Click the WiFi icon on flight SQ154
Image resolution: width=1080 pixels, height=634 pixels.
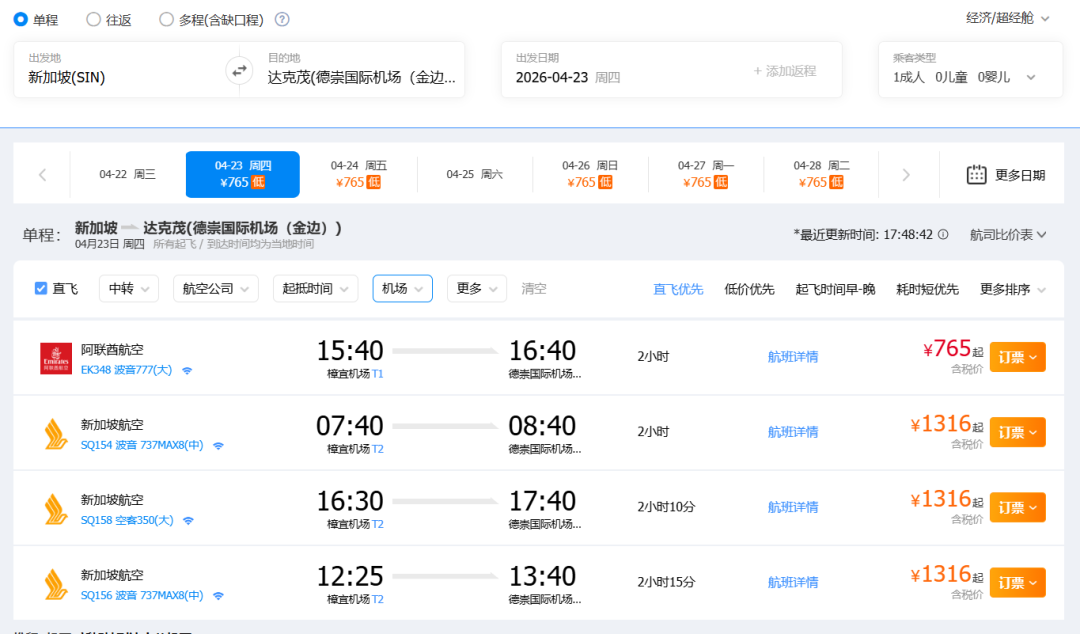coord(218,445)
